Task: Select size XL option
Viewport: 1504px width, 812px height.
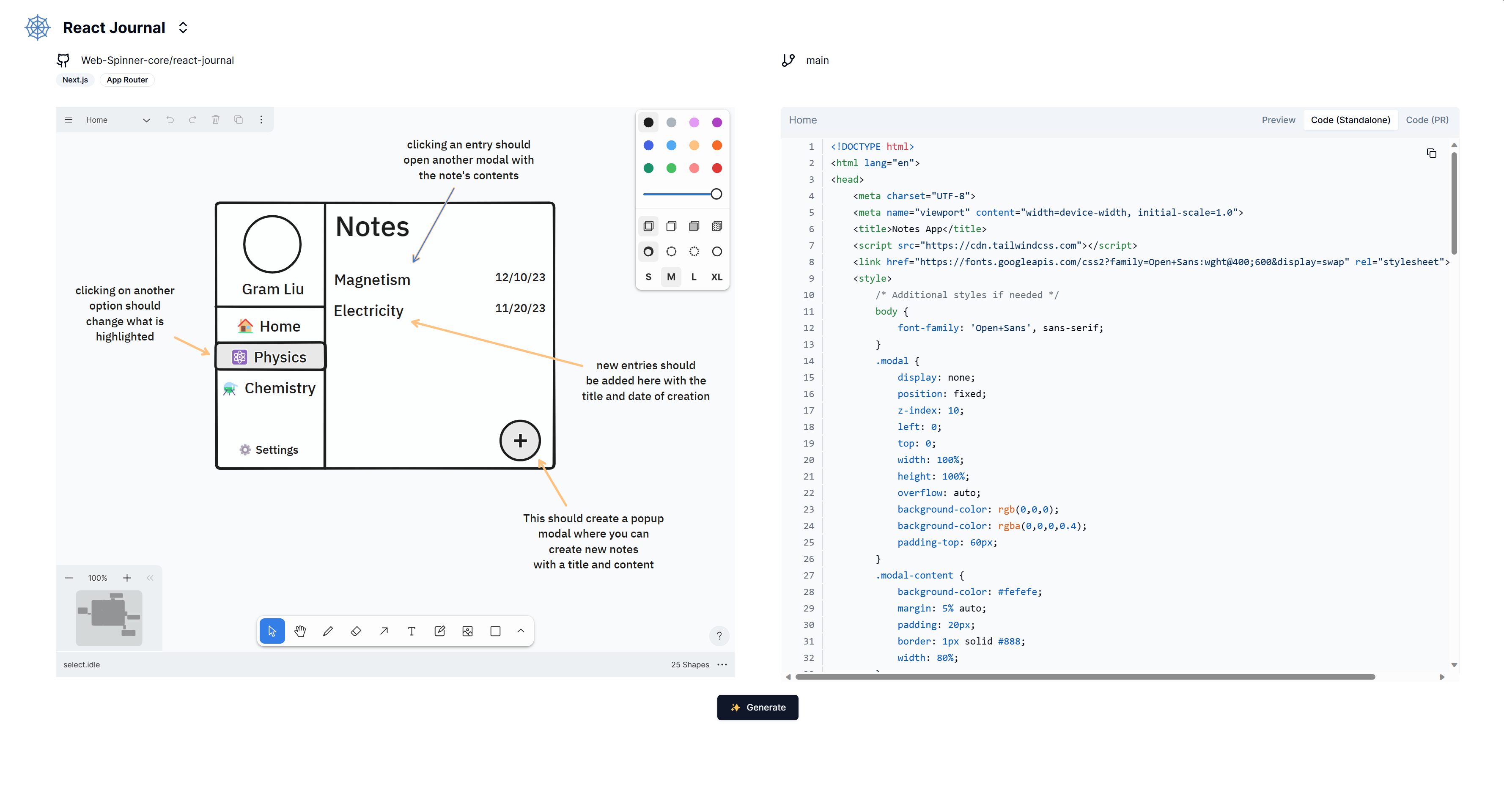Action: point(717,277)
